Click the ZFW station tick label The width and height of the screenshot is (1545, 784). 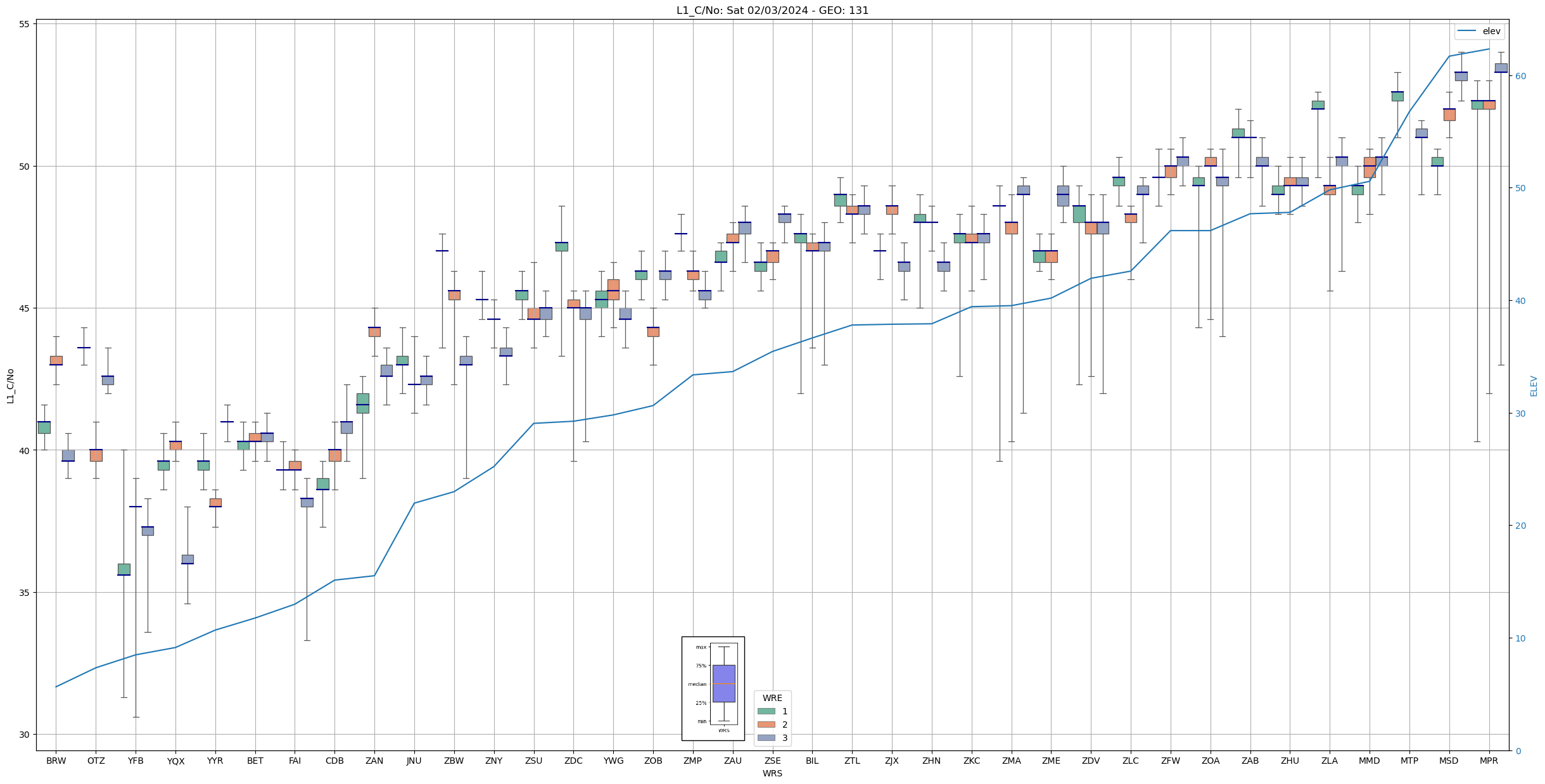[1171, 761]
